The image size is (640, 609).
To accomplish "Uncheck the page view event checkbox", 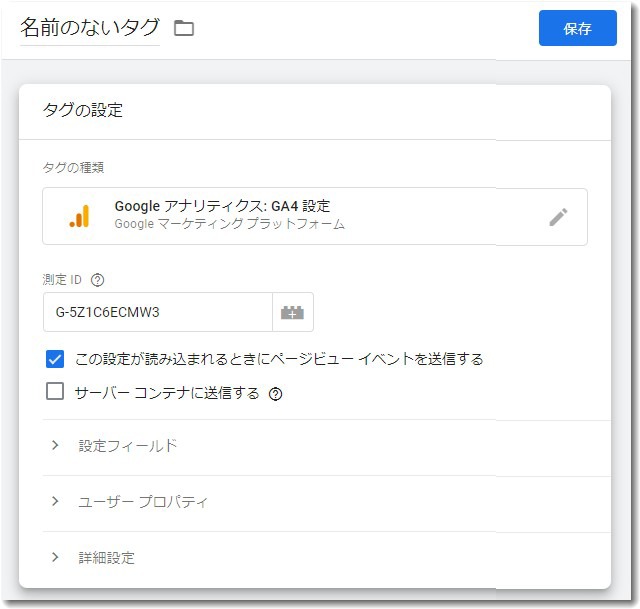I will (55, 359).
